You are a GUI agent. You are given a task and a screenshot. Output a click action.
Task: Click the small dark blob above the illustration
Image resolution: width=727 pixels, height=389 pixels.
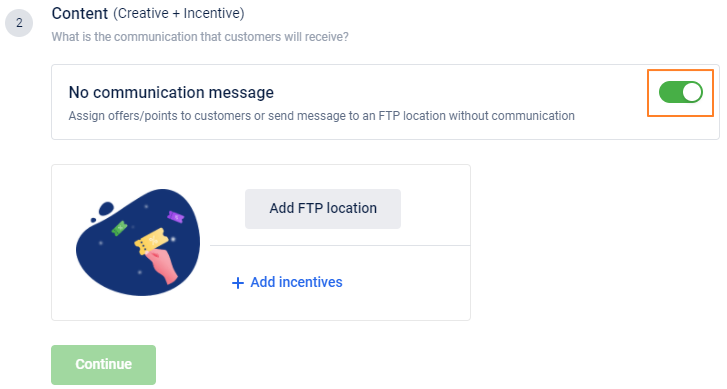coord(106,209)
